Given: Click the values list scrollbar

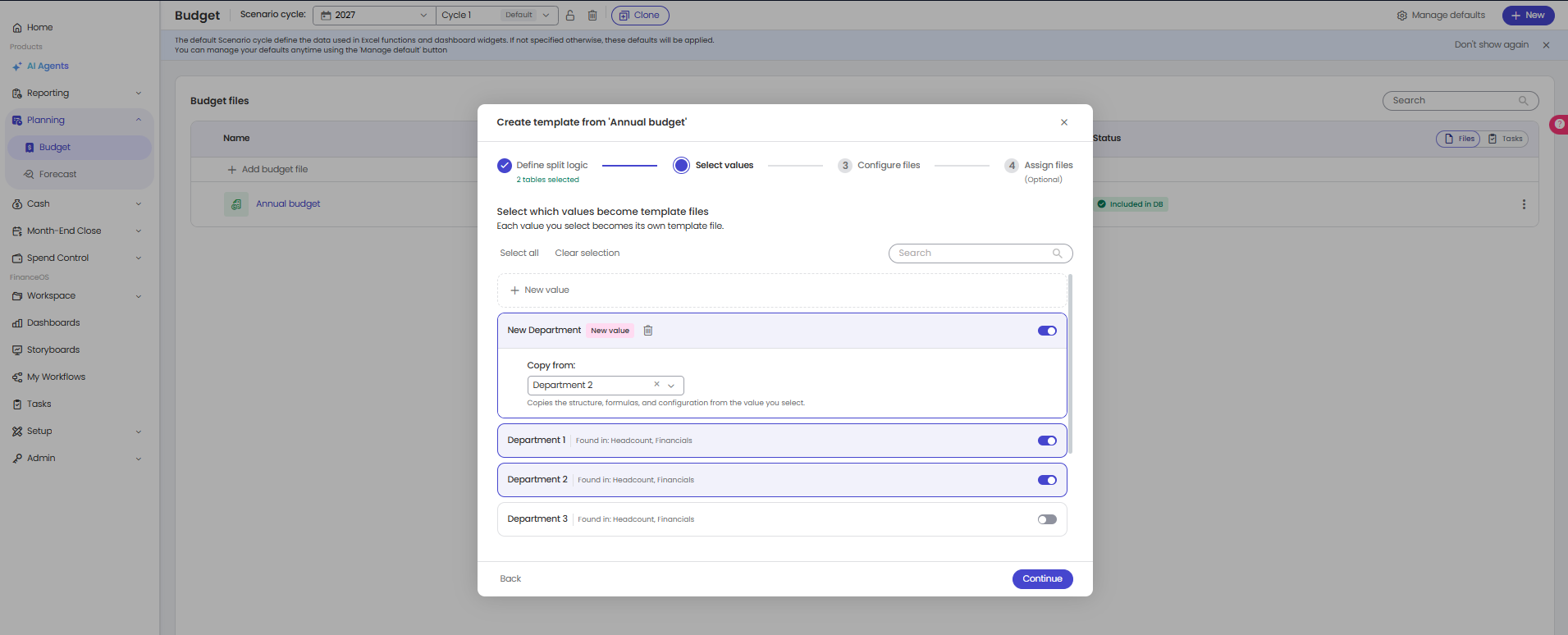Looking at the screenshot, I should [x=1070, y=364].
